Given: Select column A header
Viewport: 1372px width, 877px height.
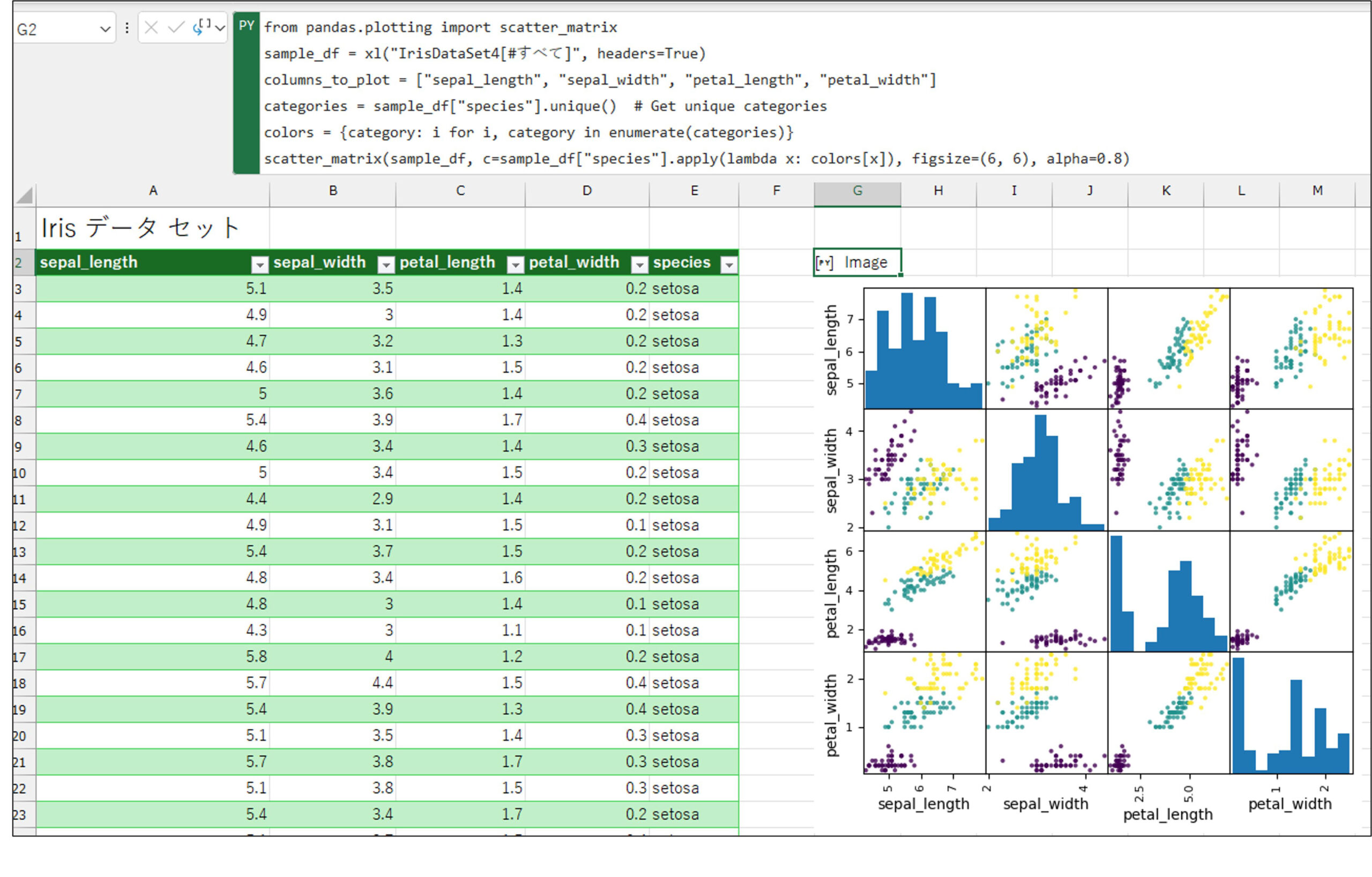Looking at the screenshot, I should 153,191.
